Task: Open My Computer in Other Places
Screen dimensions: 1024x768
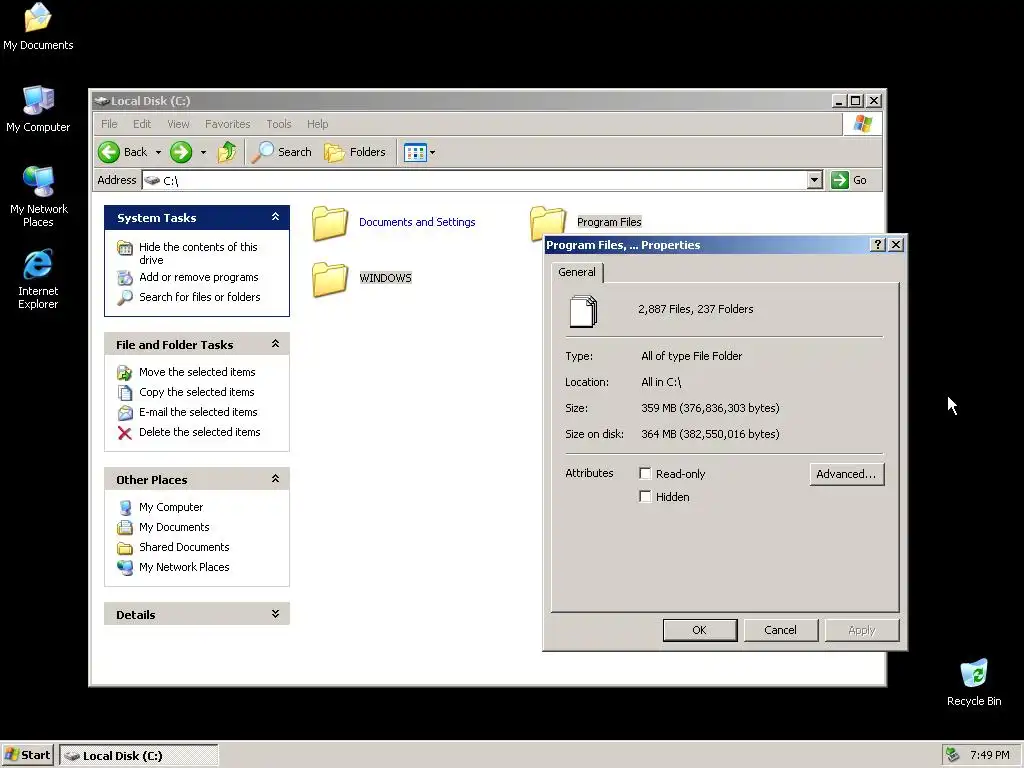Action: click(x=170, y=507)
